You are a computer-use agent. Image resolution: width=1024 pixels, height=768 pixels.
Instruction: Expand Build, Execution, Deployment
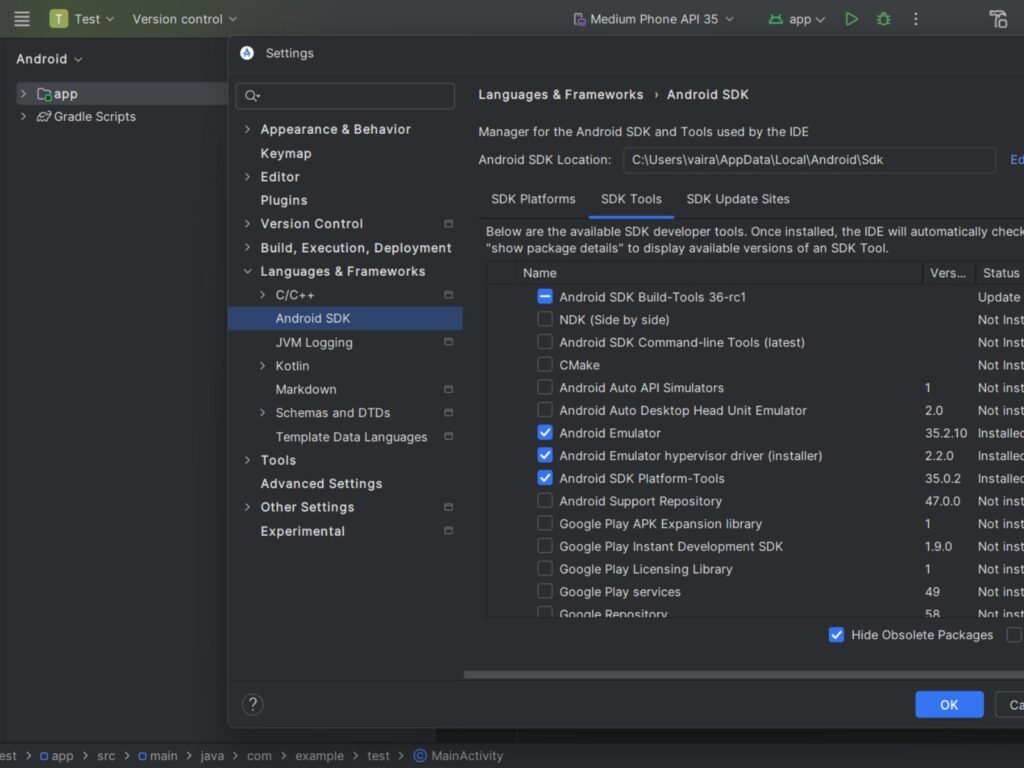pyautogui.click(x=247, y=248)
